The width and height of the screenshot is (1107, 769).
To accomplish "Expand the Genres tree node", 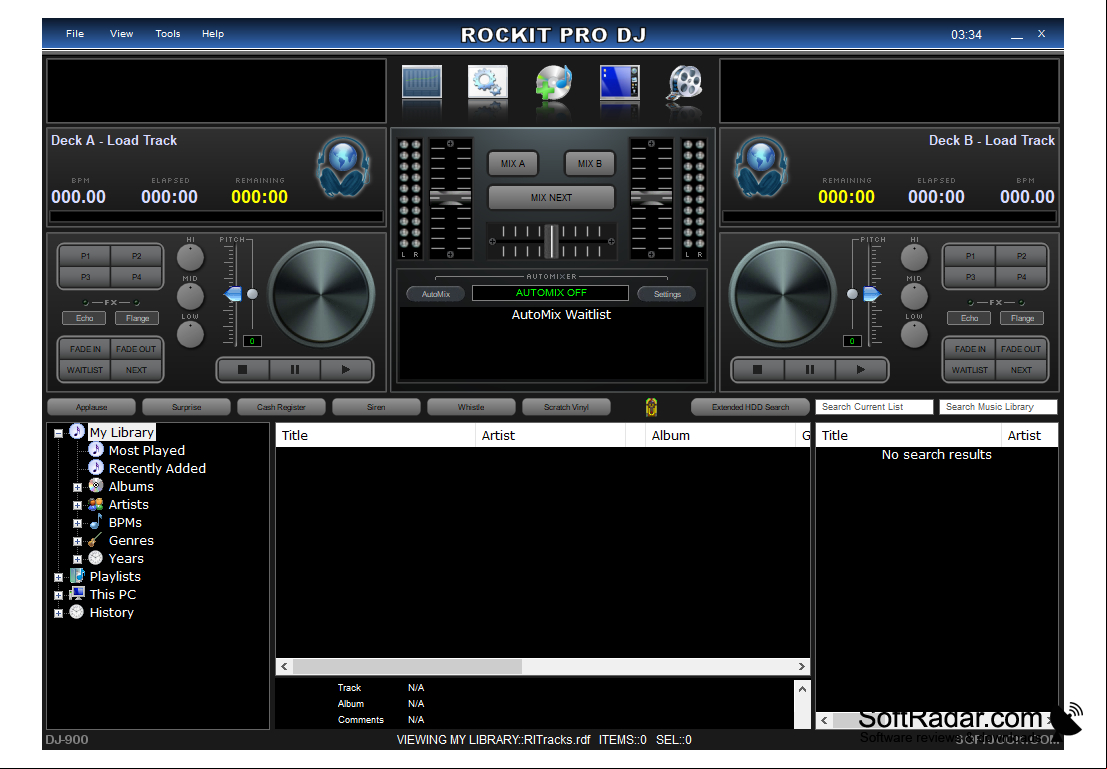I will coord(78,542).
